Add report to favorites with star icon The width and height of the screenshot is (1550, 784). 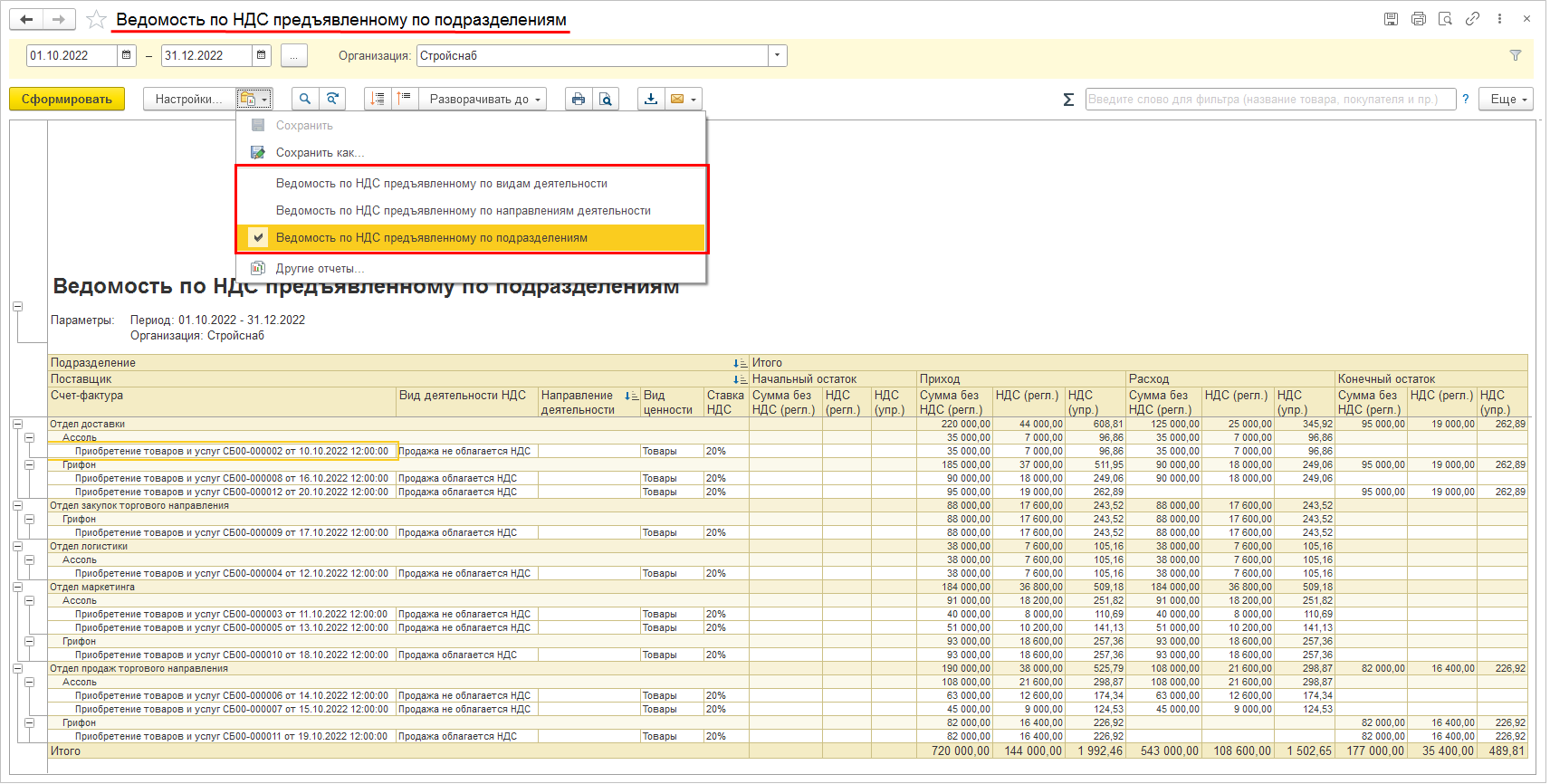[96, 20]
